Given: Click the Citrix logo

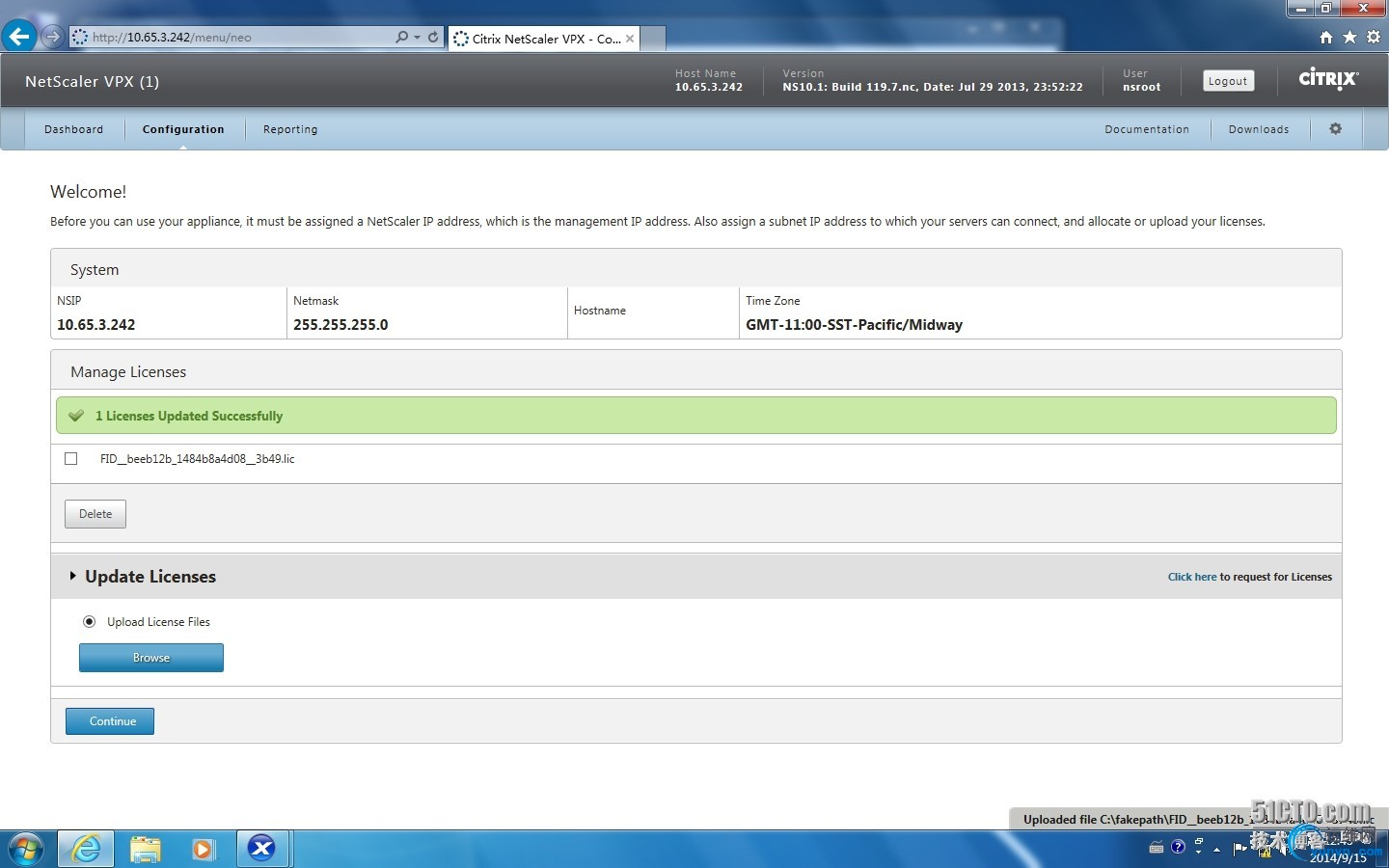Looking at the screenshot, I should [1328, 79].
